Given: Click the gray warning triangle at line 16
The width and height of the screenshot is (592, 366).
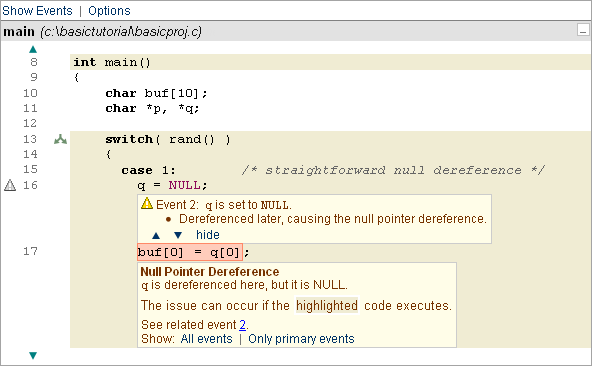Looking at the screenshot, I should tap(10, 185).
